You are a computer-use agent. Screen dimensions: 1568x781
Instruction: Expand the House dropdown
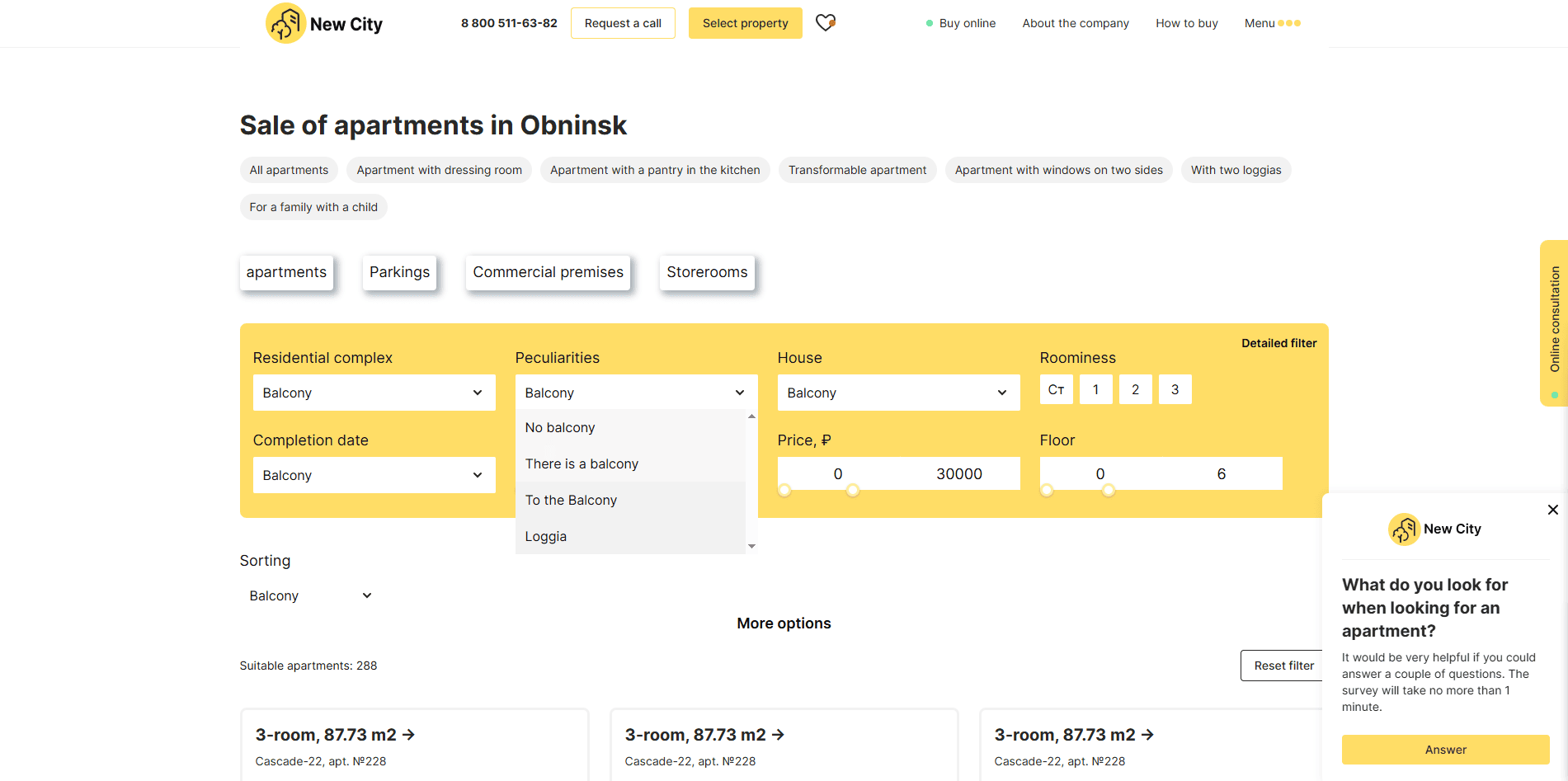[898, 393]
